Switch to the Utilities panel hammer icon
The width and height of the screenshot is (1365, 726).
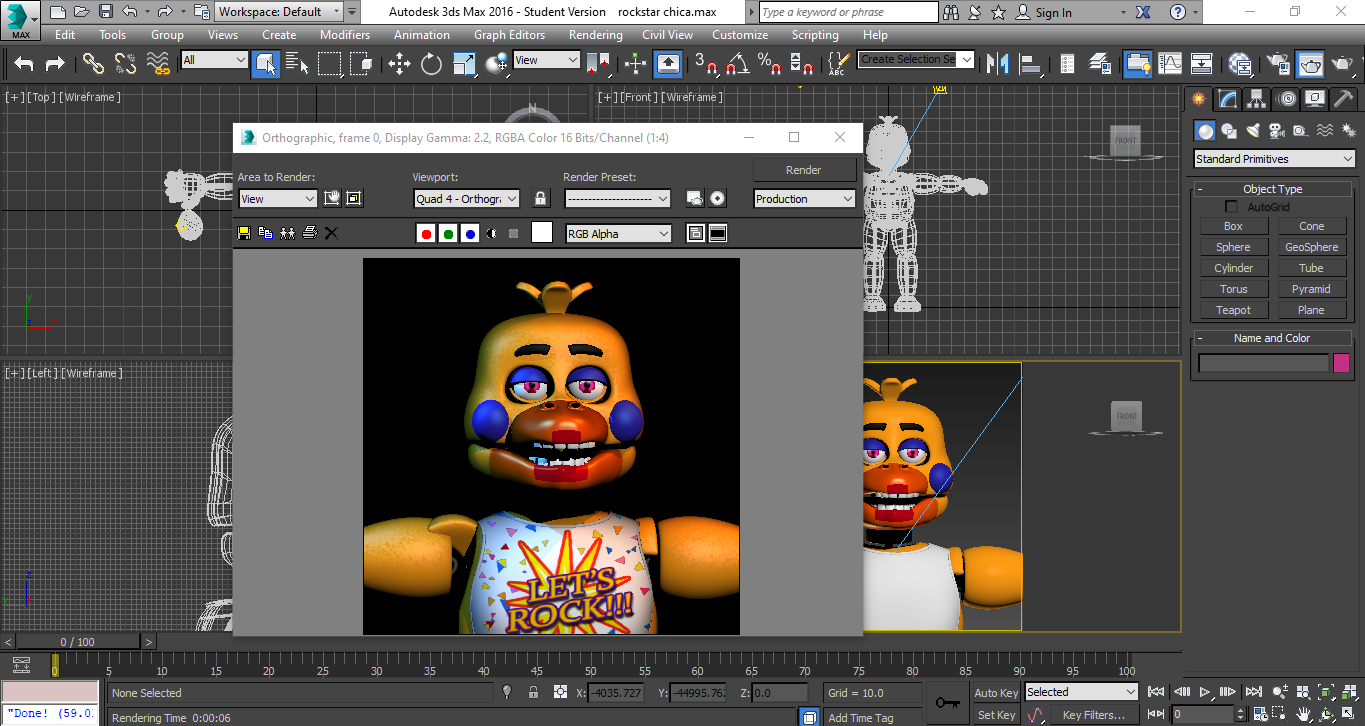[1342, 99]
